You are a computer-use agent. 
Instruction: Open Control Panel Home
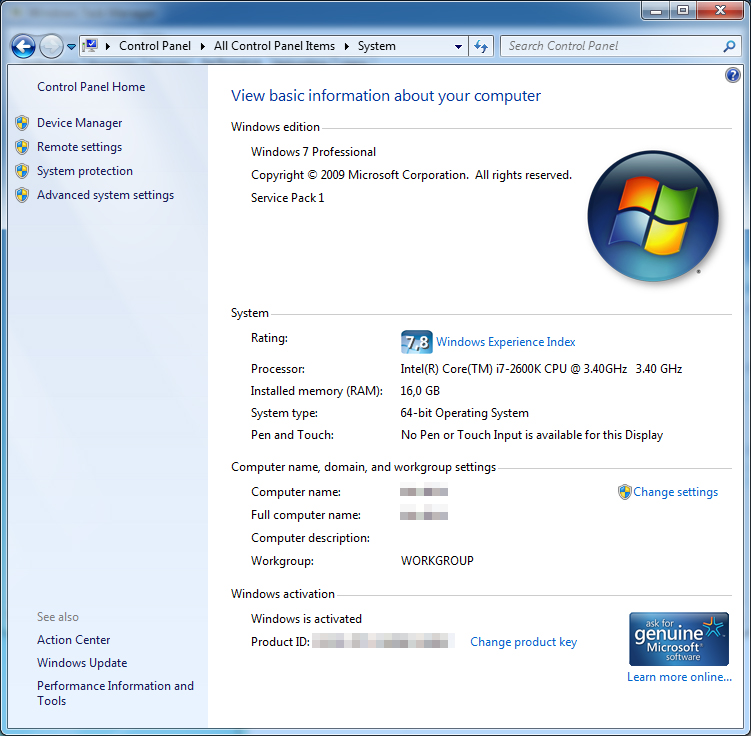click(91, 87)
